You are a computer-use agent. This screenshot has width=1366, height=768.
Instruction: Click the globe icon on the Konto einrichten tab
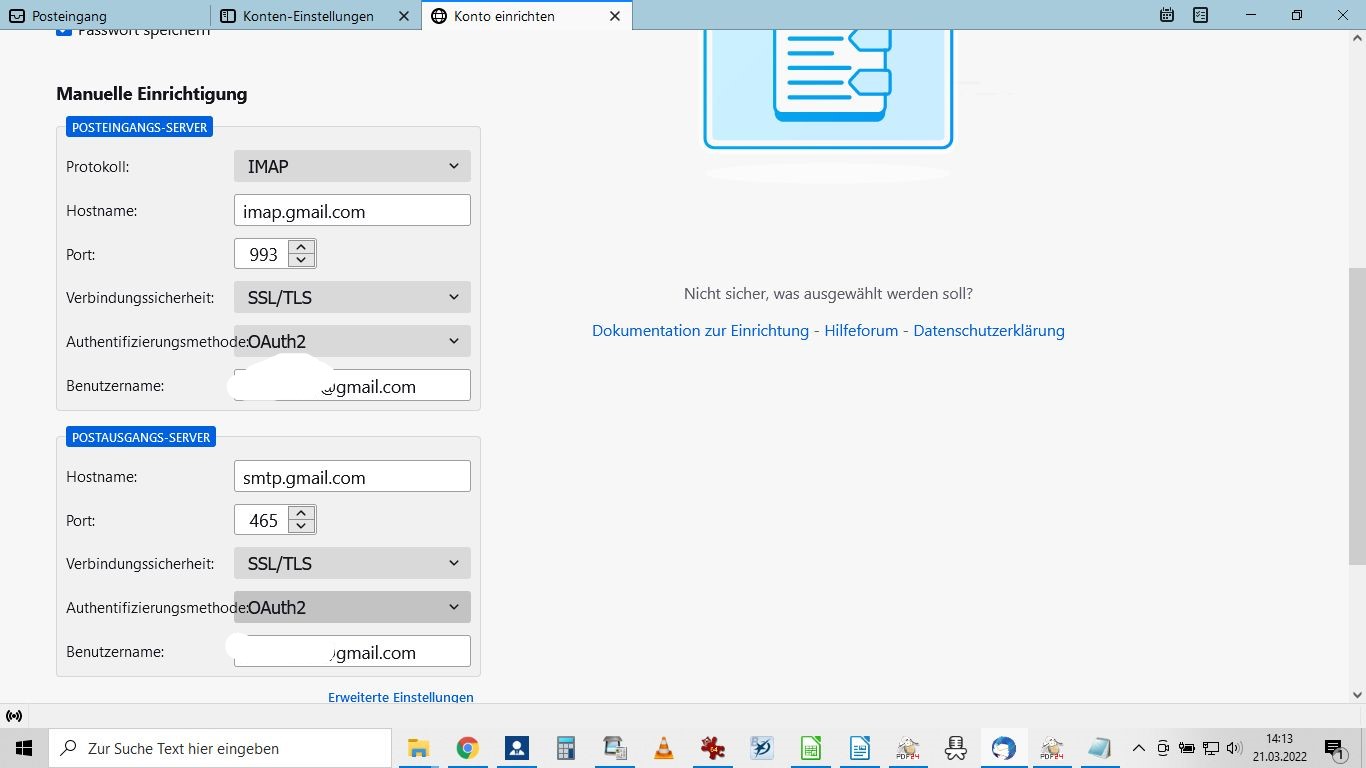tap(439, 16)
